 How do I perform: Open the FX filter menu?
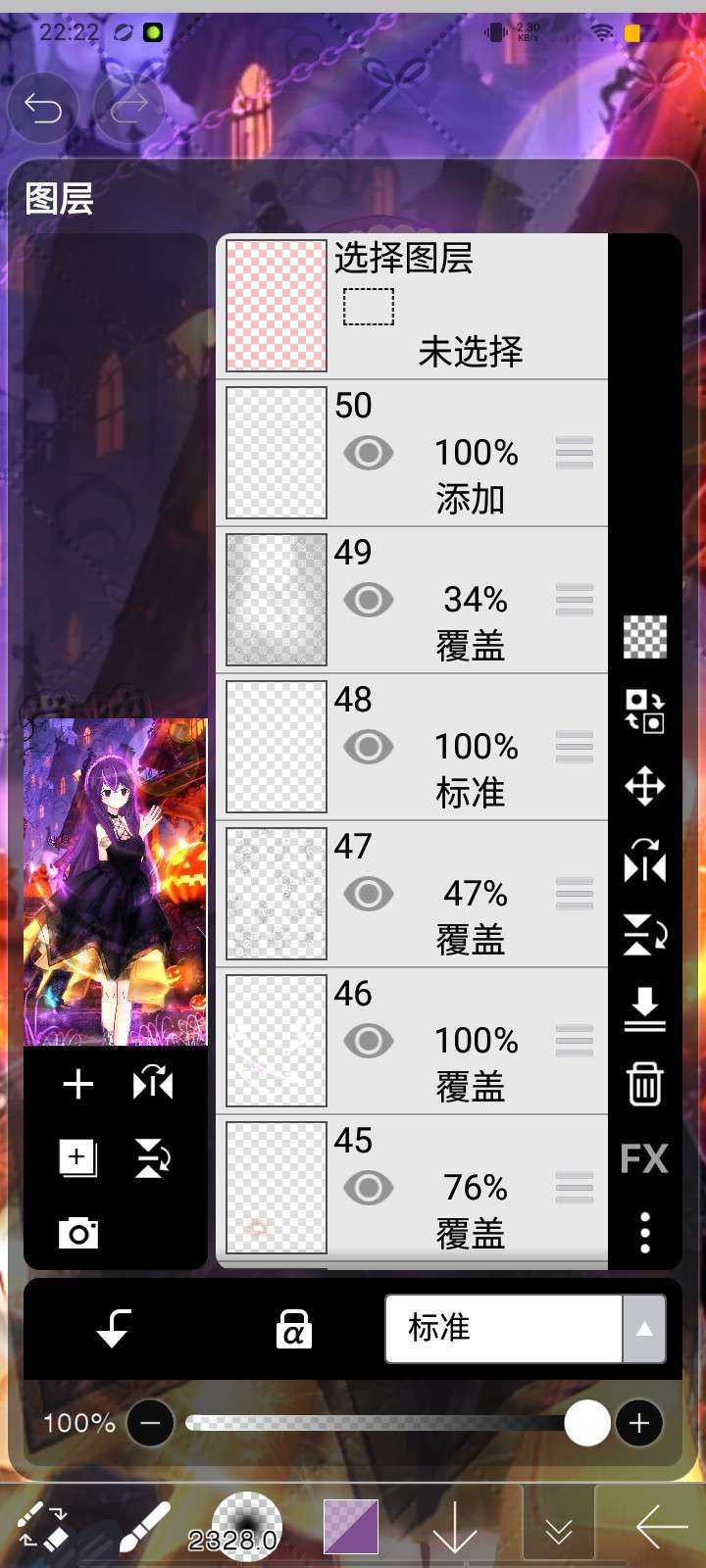tap(644, 1158)
